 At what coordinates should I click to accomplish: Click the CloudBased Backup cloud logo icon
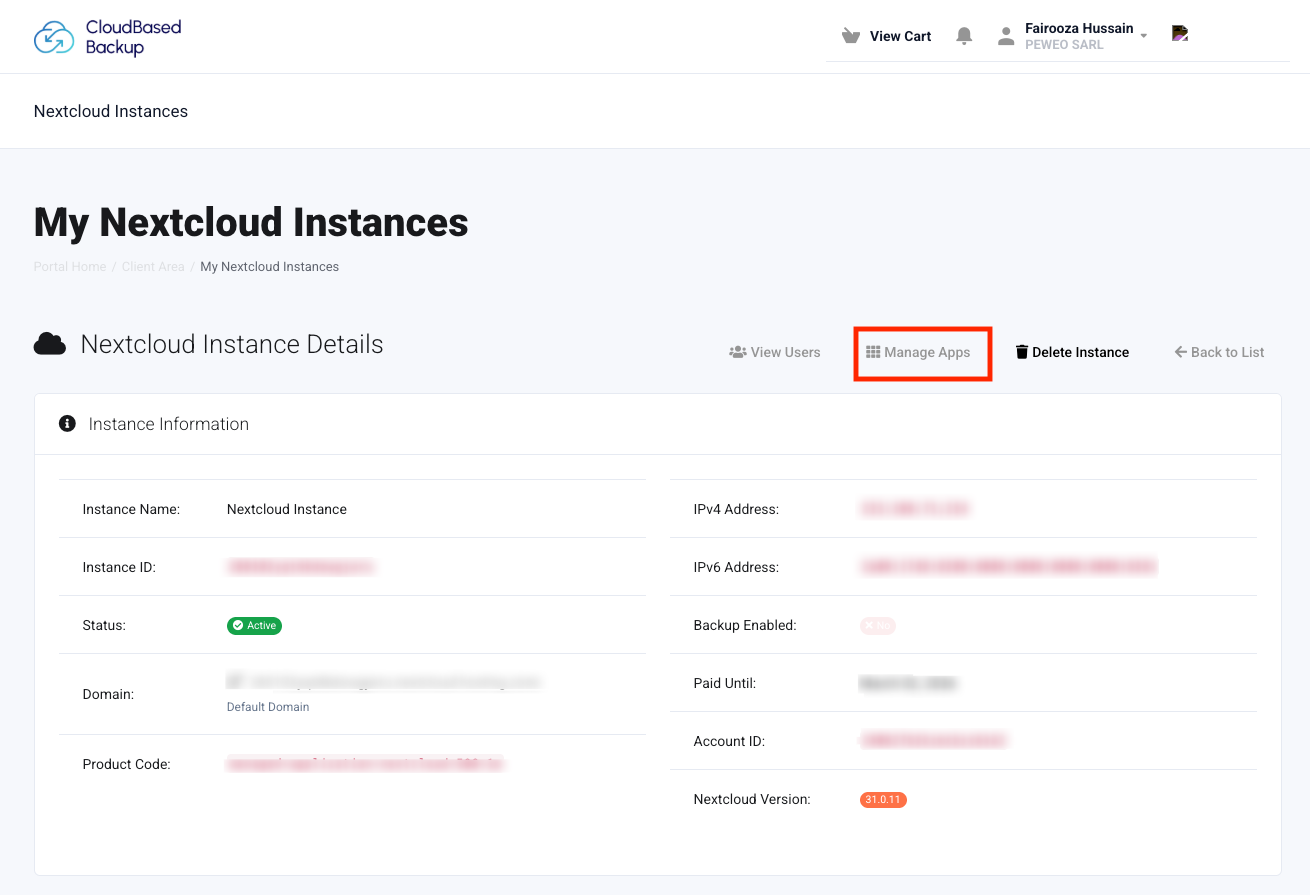[x=55, y=36]
